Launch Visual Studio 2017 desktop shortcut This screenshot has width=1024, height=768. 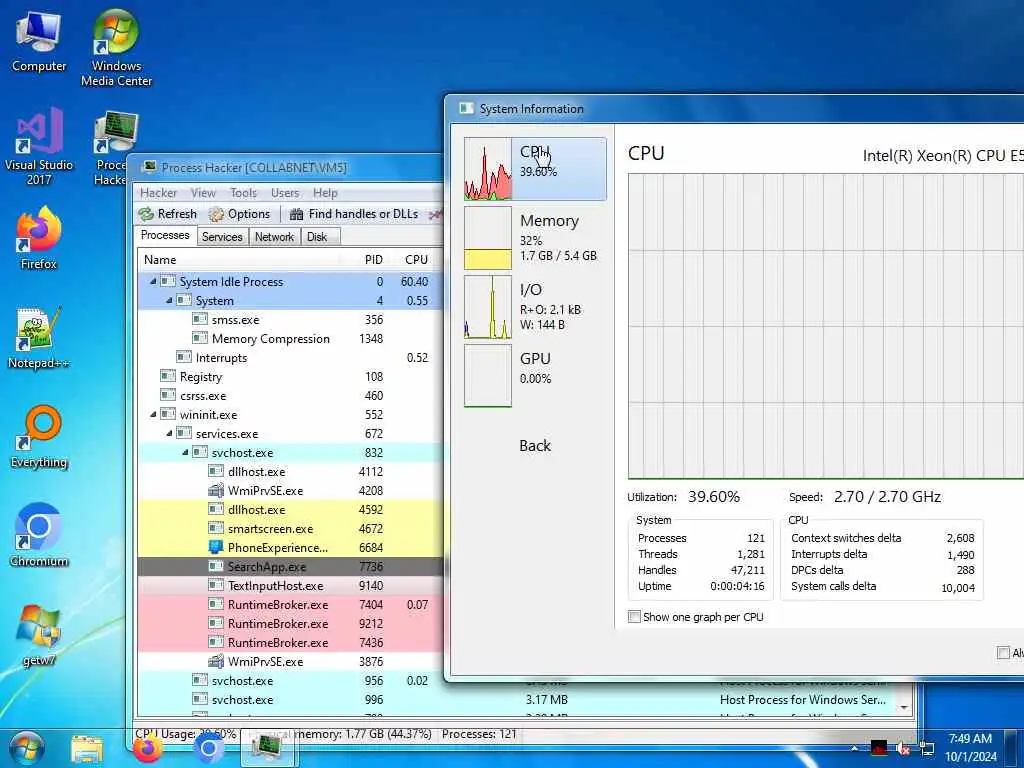[39, 146]
